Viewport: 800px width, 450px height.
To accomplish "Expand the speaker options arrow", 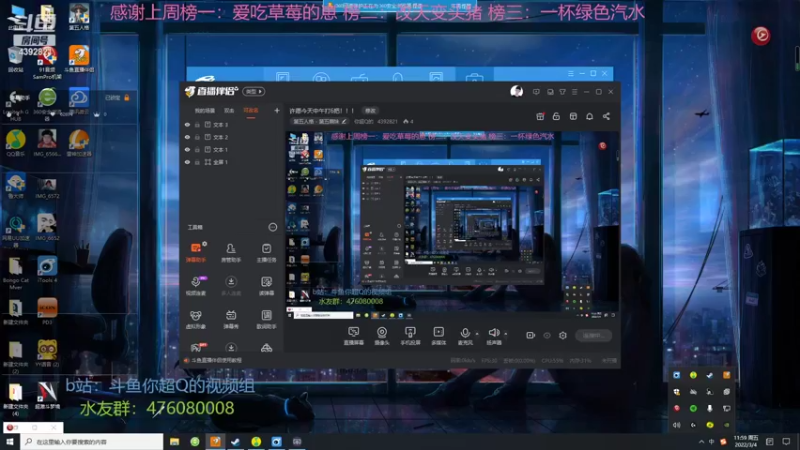I will (x=506, y=334).
